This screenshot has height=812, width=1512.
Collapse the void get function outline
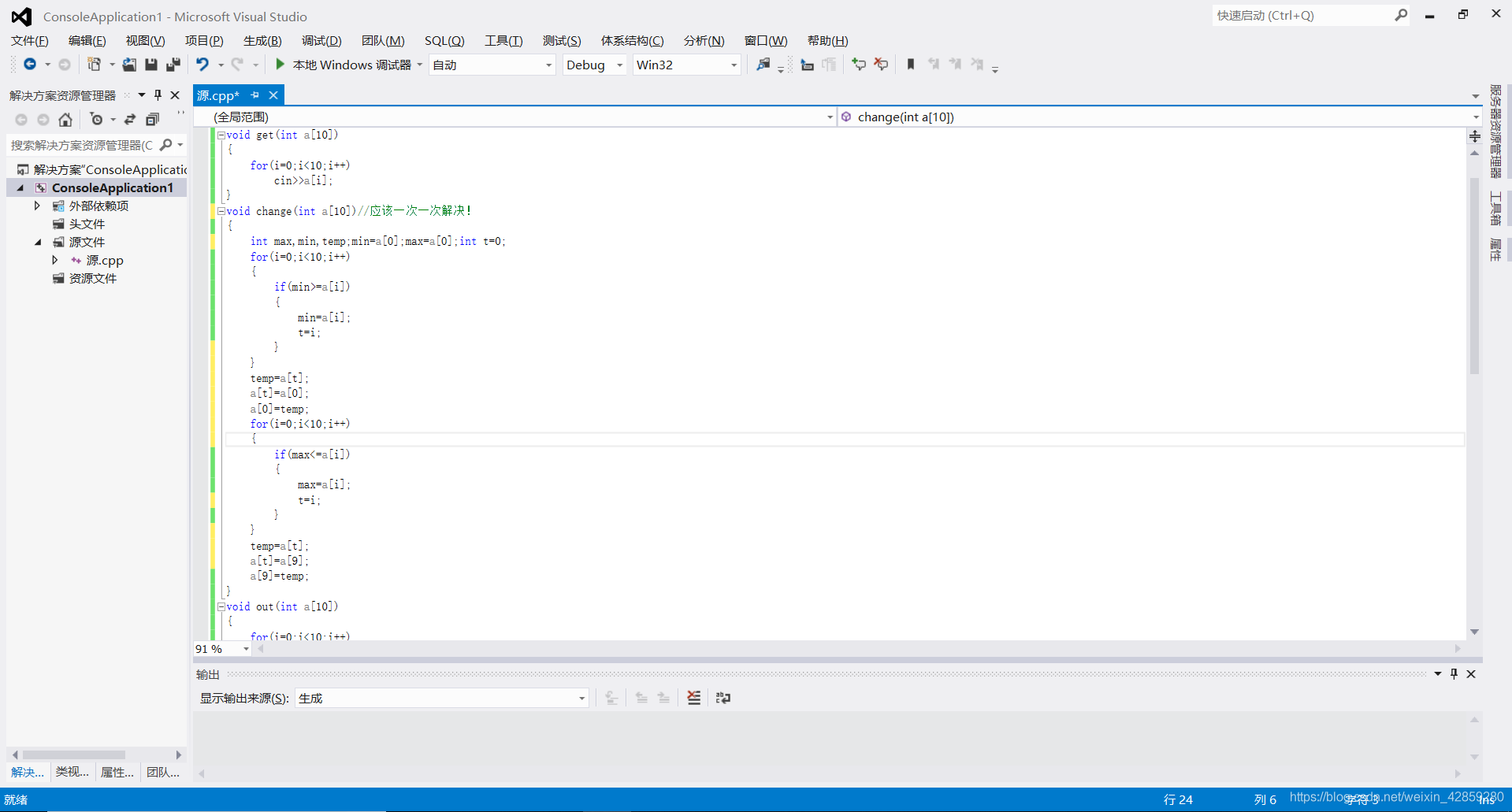tap(221, 135)
